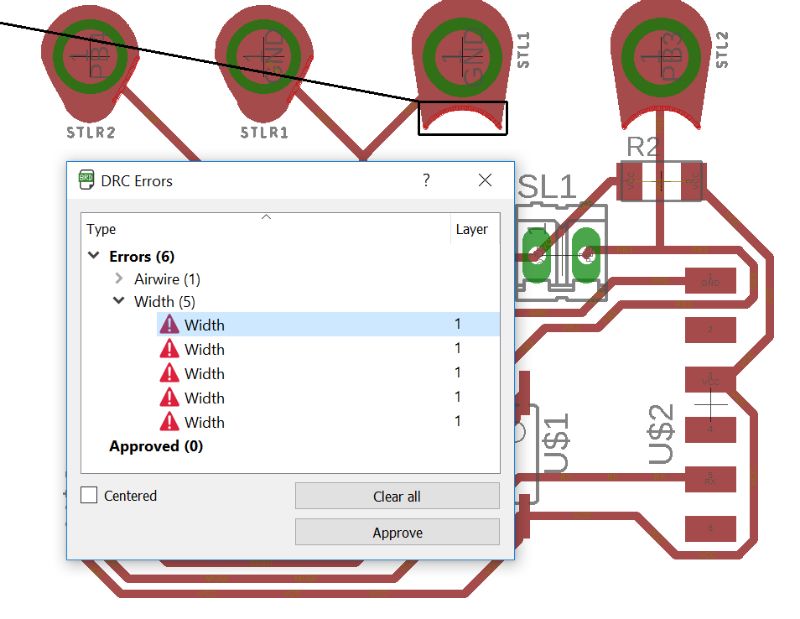
Task: Open the DRC Errors help question mark
Action: coord(426,180)
